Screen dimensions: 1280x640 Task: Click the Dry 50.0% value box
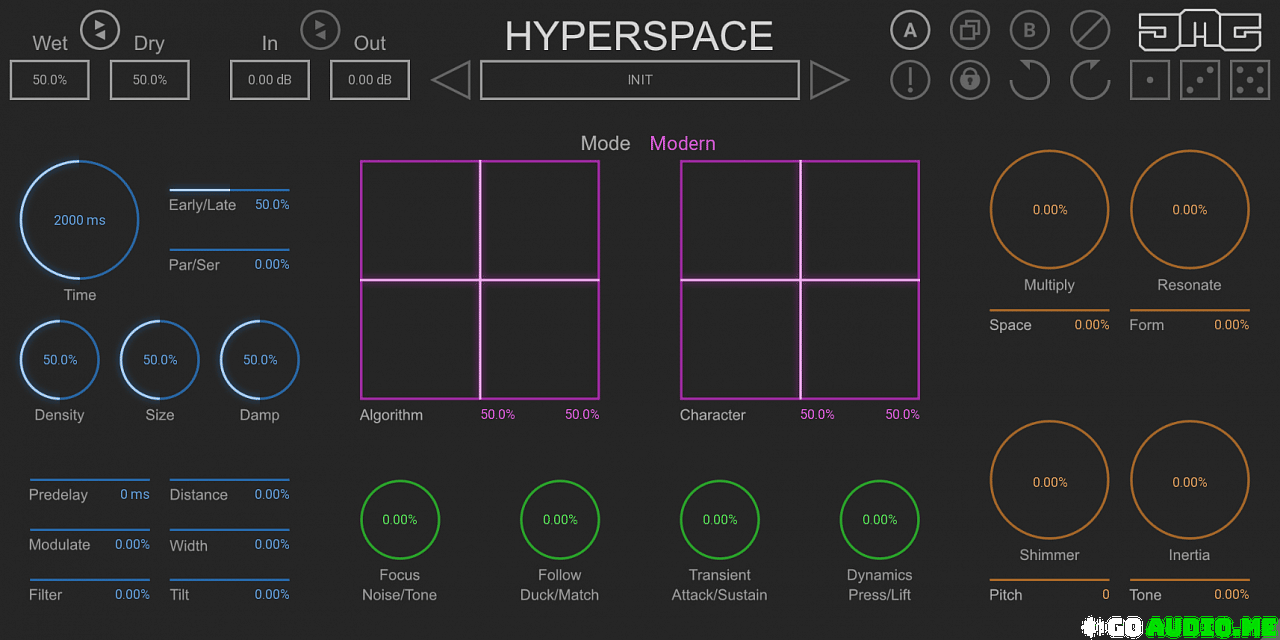coord(150,80)
